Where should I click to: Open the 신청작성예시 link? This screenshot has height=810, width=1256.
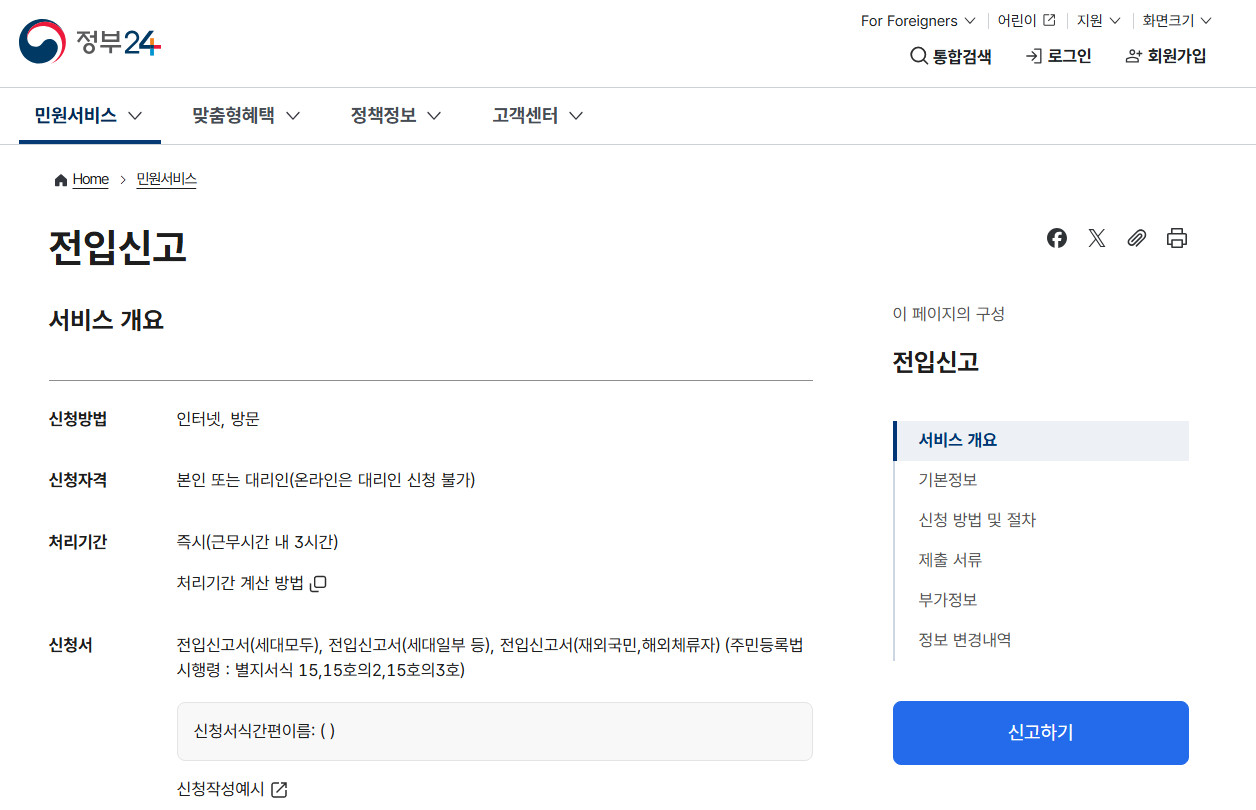232,790
